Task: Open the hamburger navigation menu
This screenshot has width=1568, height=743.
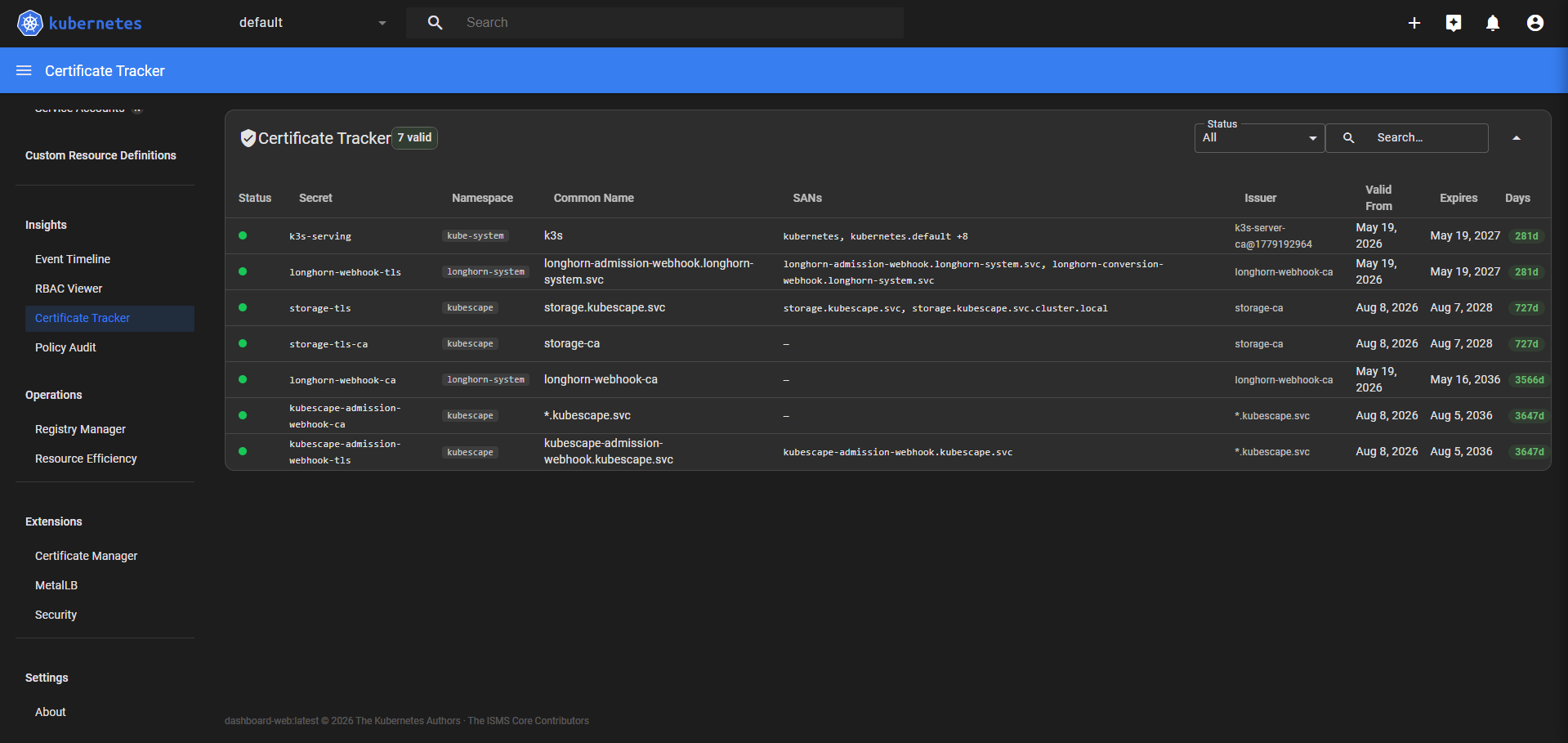Action: tap(24, 71)
